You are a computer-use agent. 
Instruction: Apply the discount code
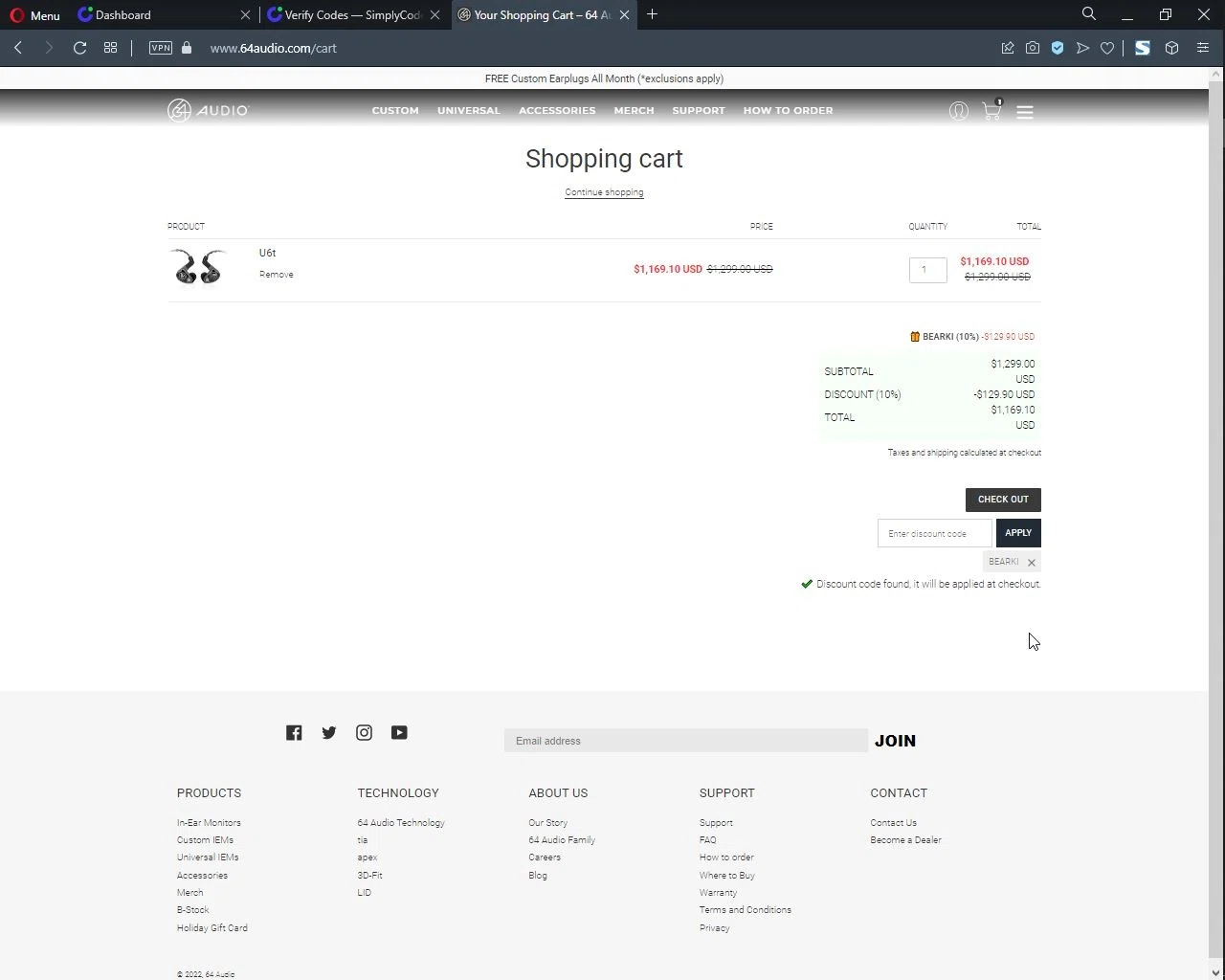(x=1018, y=533)
